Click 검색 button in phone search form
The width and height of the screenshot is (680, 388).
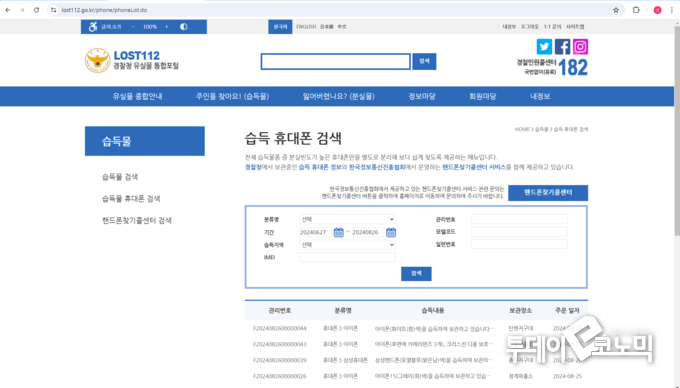coord(416,274)
